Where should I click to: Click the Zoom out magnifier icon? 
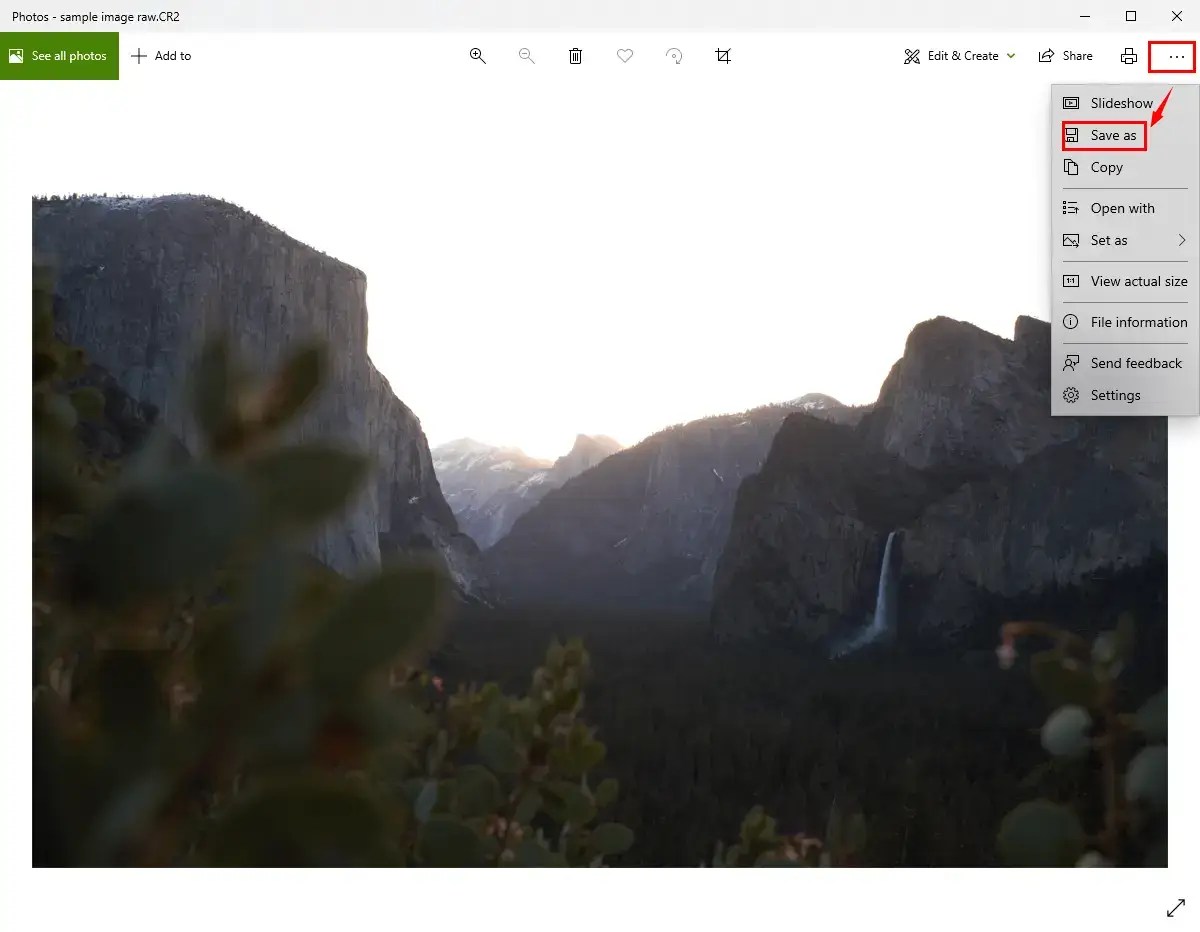(x=527, y=56)
